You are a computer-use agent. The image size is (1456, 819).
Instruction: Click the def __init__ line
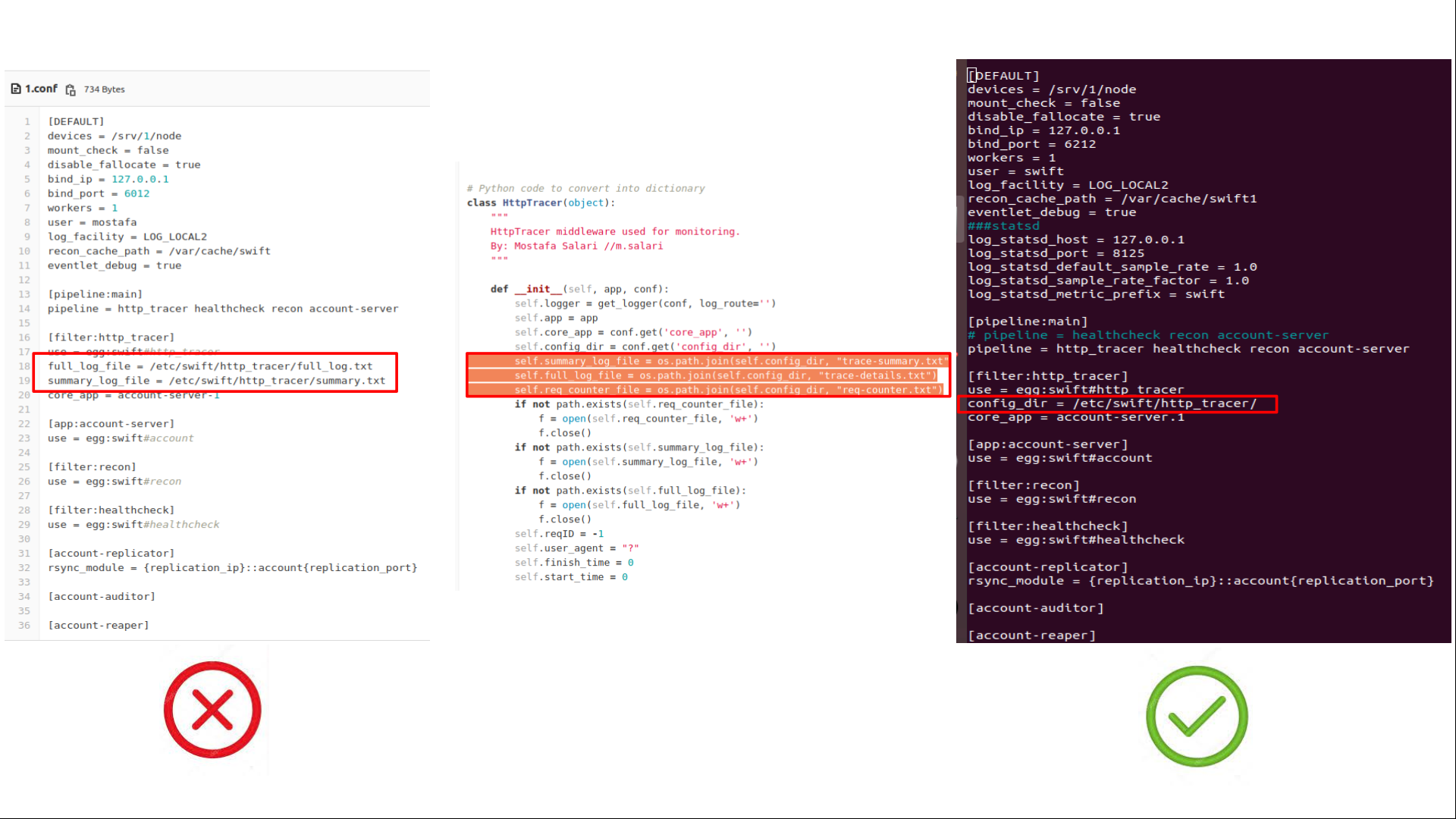tap(579, 289)
